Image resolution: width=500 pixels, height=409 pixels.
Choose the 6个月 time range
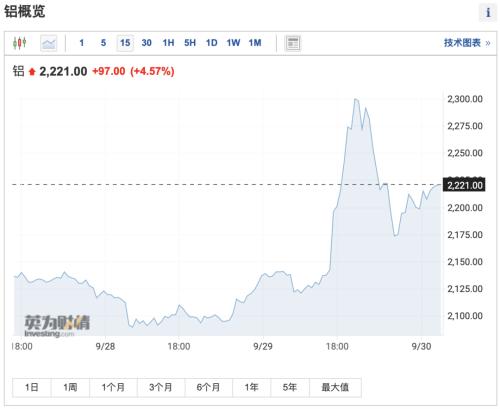click(208, 387)
